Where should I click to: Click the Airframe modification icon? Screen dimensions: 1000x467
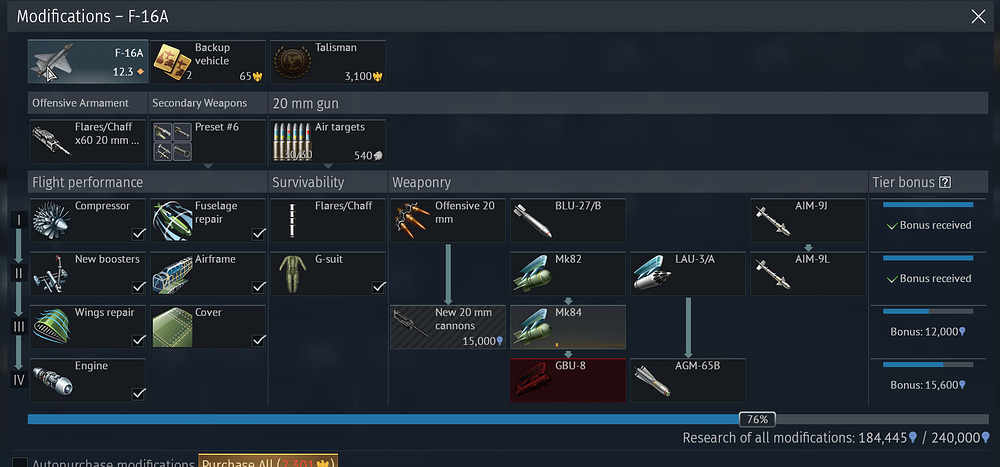click(x=172, y=274)
